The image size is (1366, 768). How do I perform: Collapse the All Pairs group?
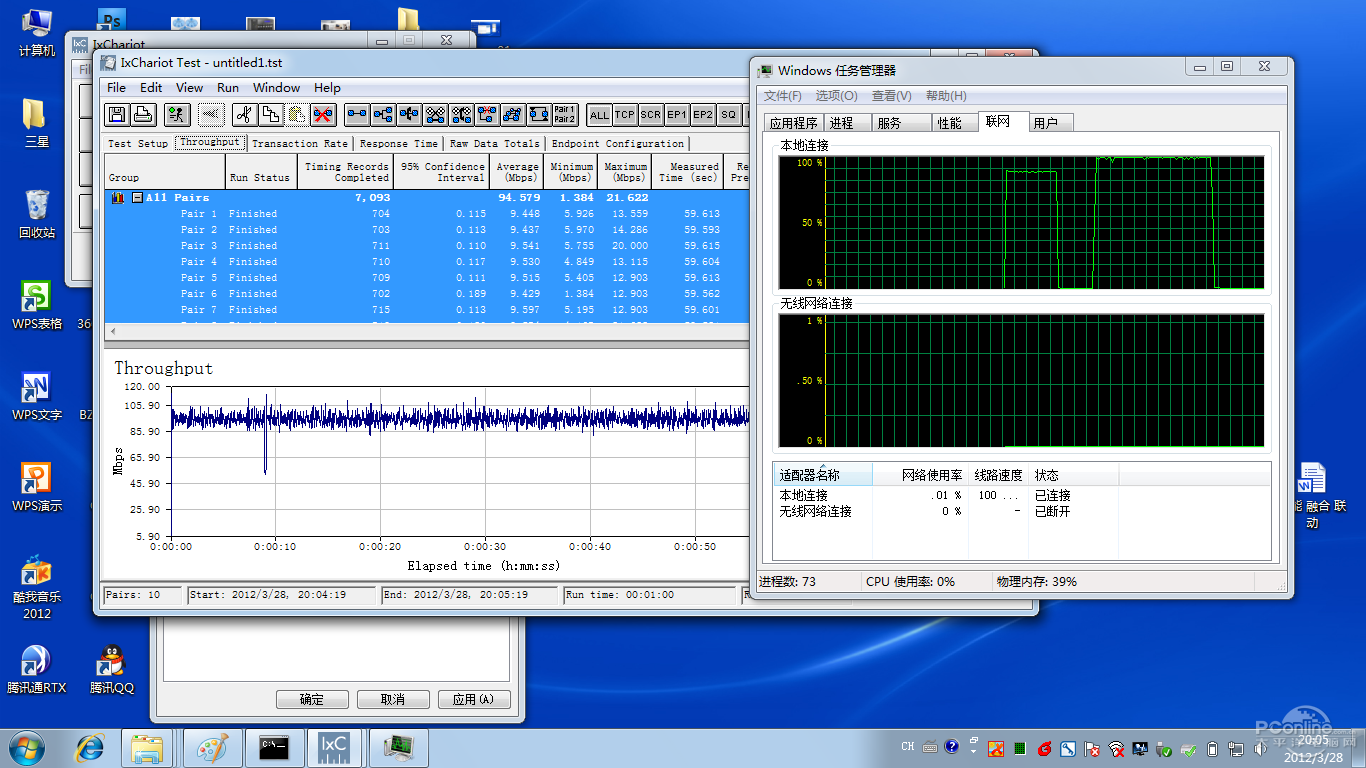click(x=137, y=198)
